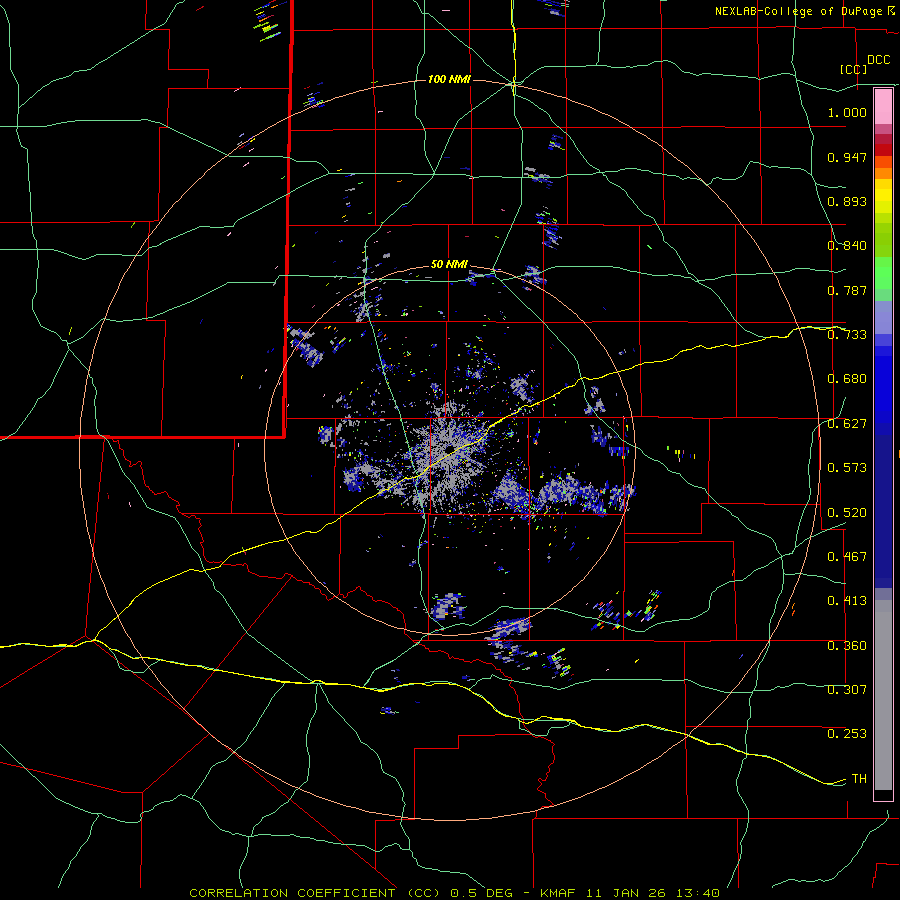The width and height of the screenshot is (900, 900).
Task: Click the radar site center dot
Action: [449, 449]
